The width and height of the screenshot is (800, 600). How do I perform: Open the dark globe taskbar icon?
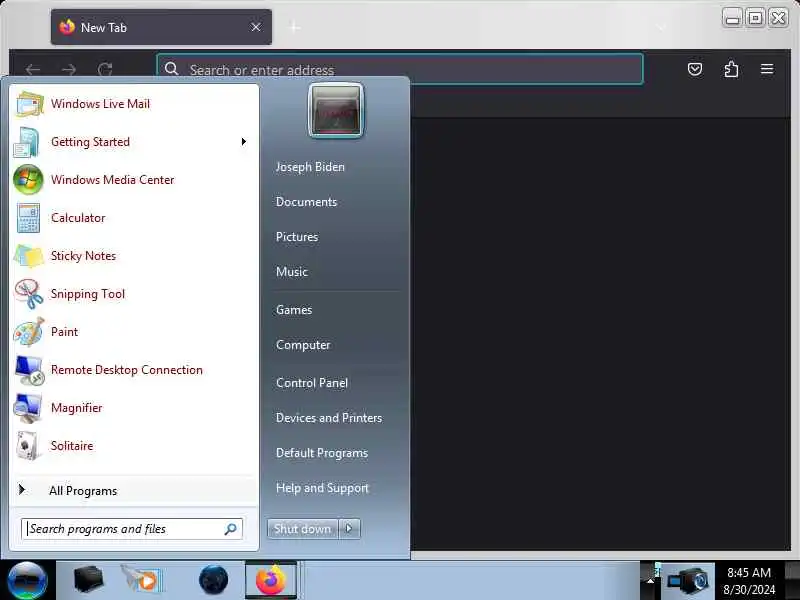tap(213, 580)
